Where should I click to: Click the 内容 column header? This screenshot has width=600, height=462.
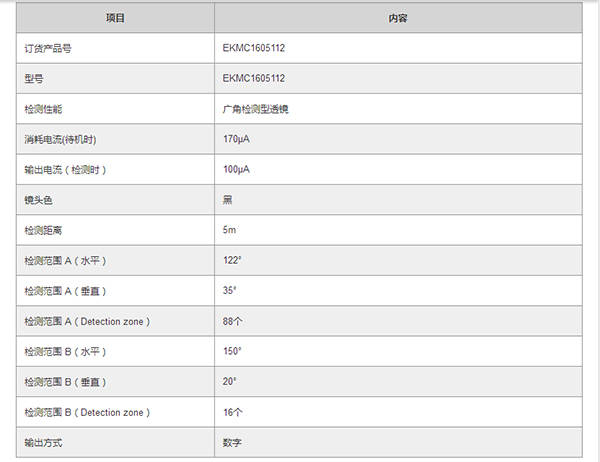point(397,18)
